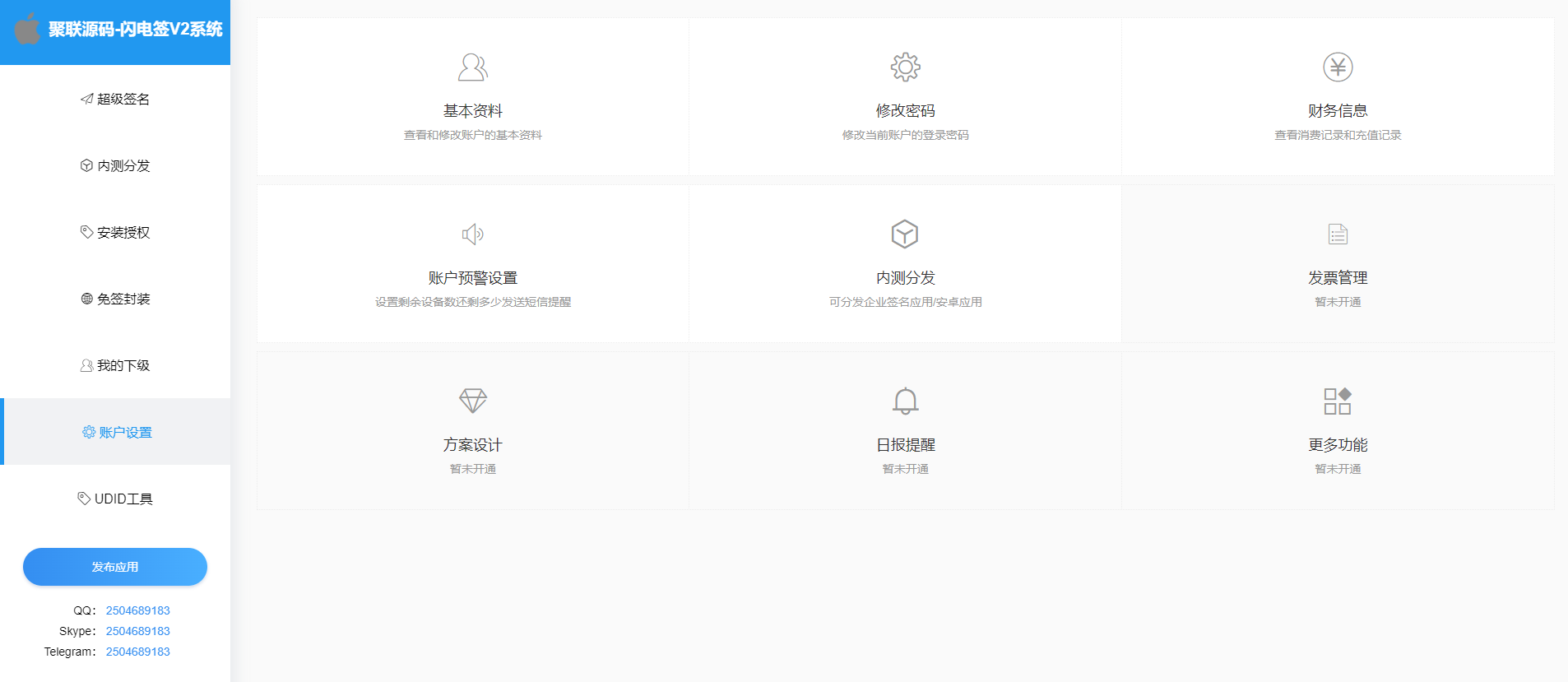The width and height of the screenshot is (1568, 682).
Task: Click the Apple logo in header
Action: click(27, 29)
